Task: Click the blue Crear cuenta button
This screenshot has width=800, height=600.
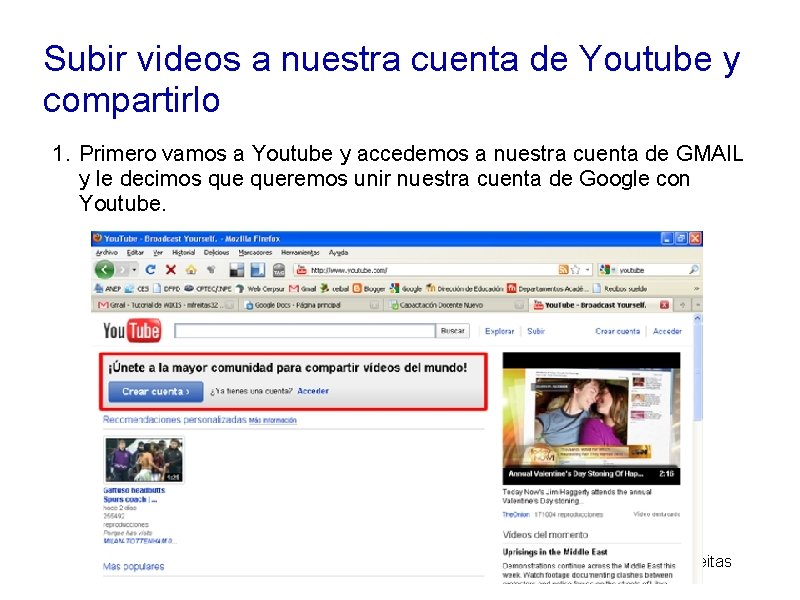Action: coord(156,391)
